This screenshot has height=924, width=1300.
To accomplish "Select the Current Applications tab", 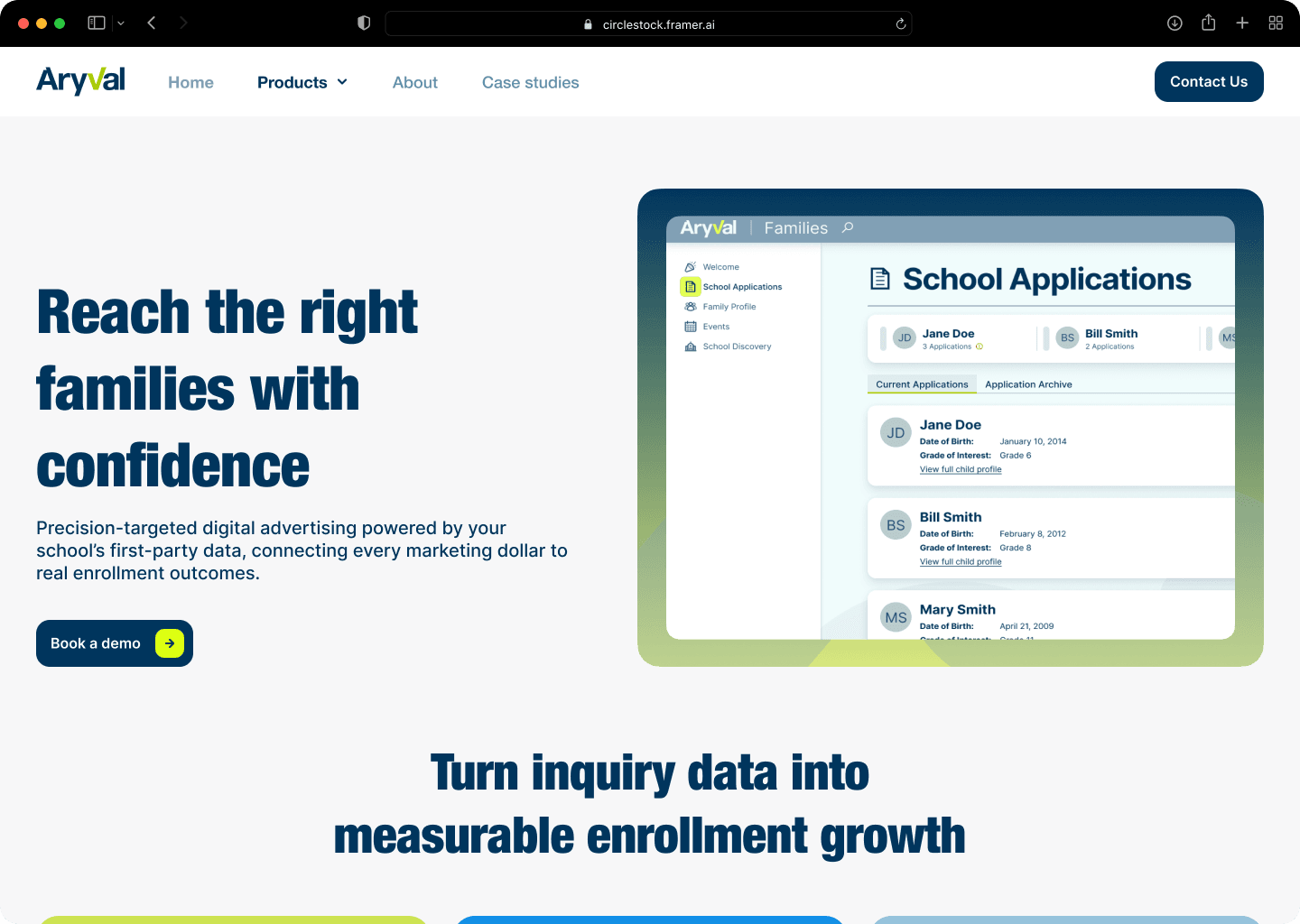I will coord(922,384).
